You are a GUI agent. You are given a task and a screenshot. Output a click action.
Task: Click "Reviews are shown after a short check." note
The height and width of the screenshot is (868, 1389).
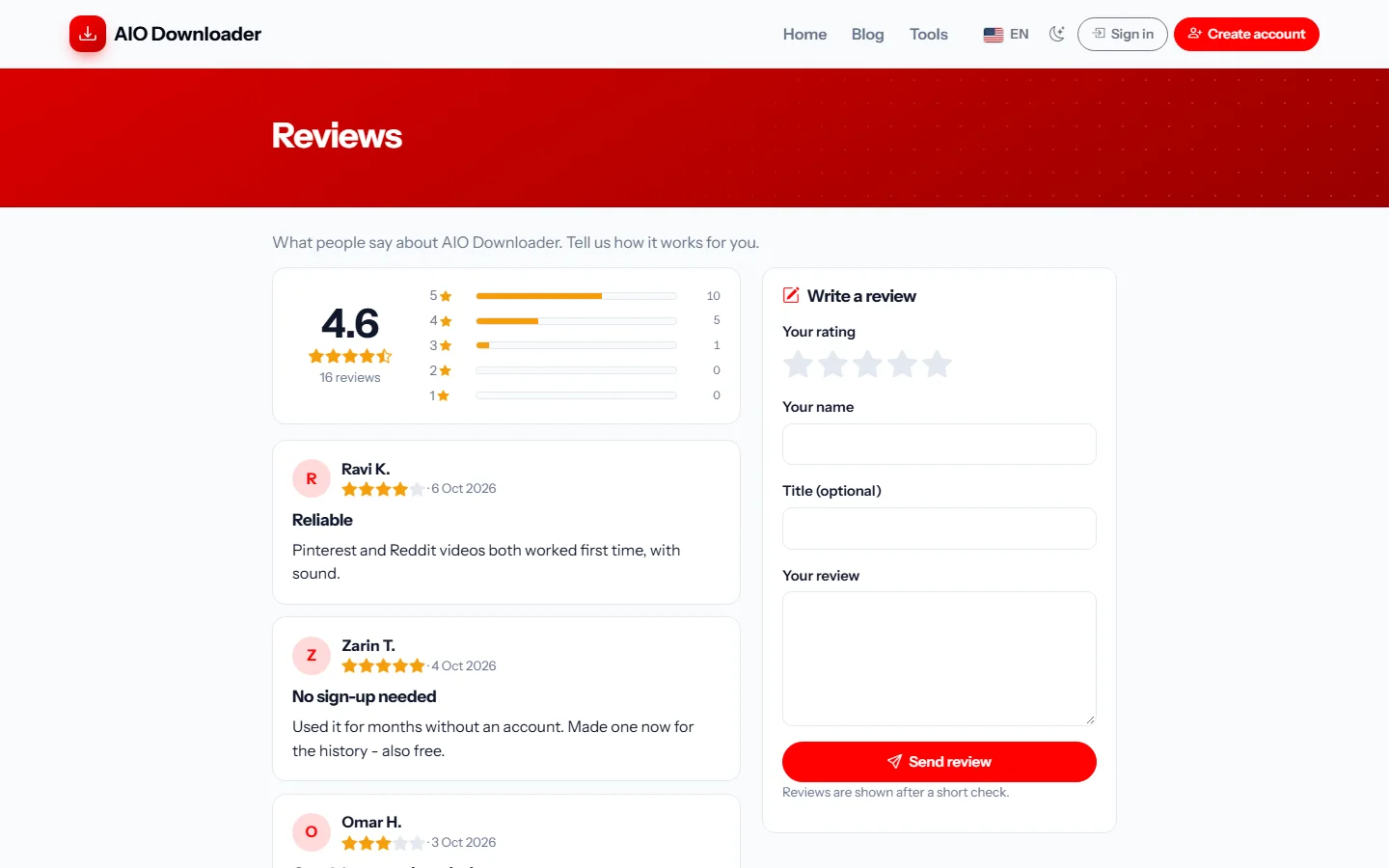[x=896, y=792]
